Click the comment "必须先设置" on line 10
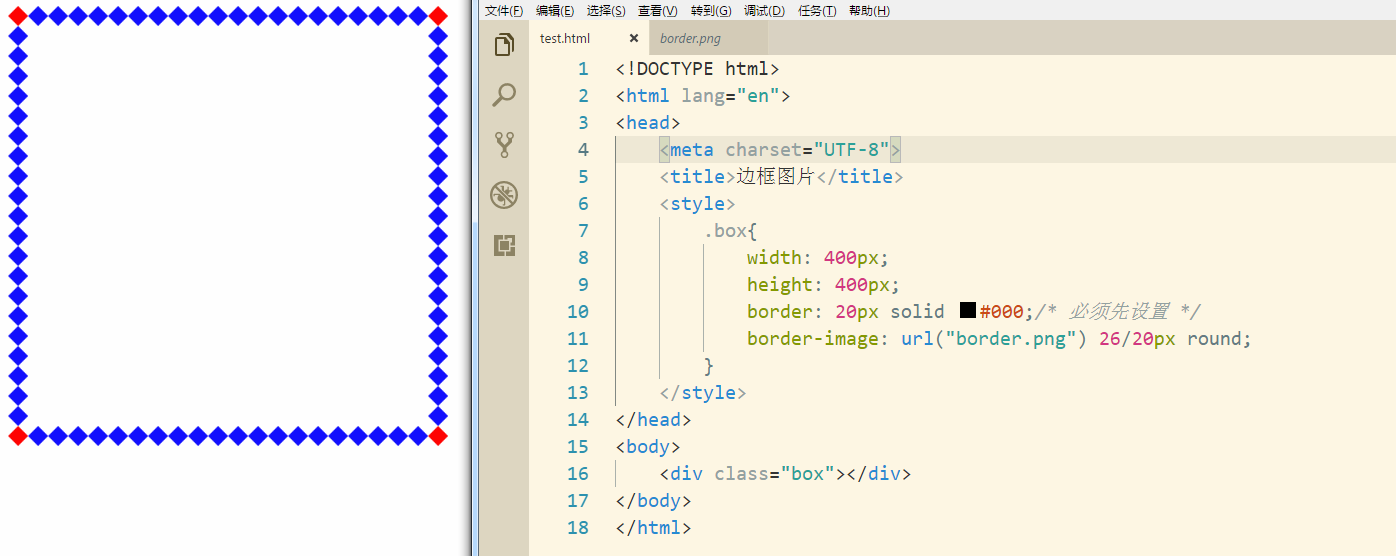Viewport: 1396px width, 556px height. pos(1118,311)
